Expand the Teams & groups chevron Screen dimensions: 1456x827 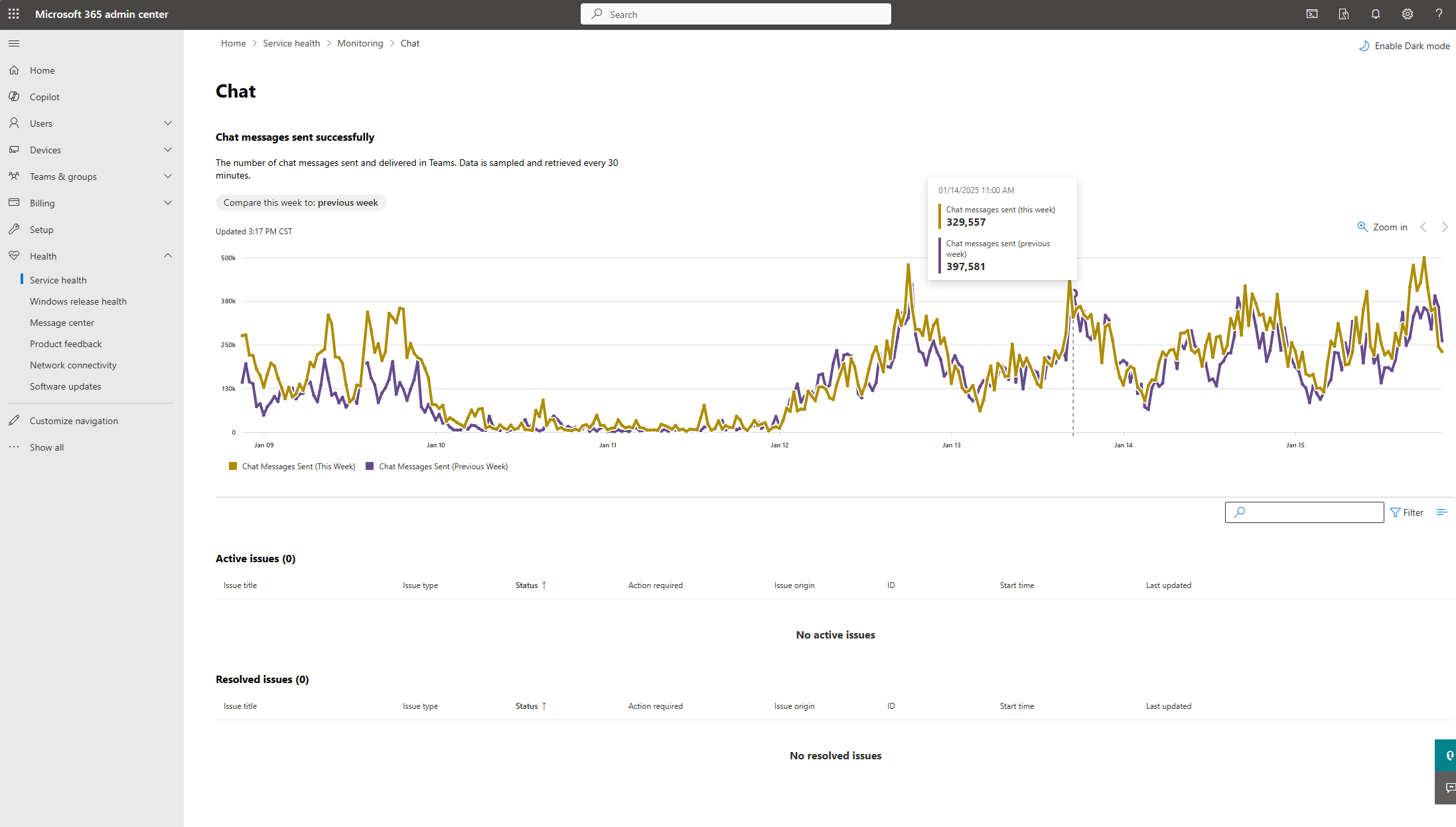tap(168, 176)
